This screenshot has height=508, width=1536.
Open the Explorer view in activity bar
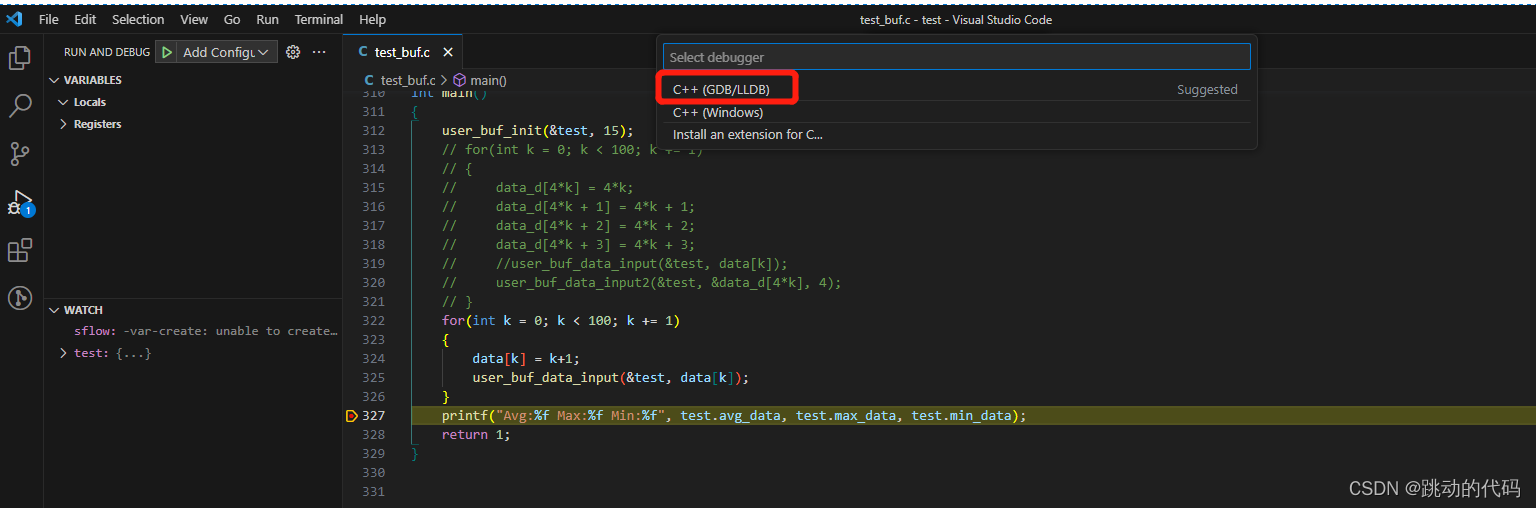coord(20,58)
